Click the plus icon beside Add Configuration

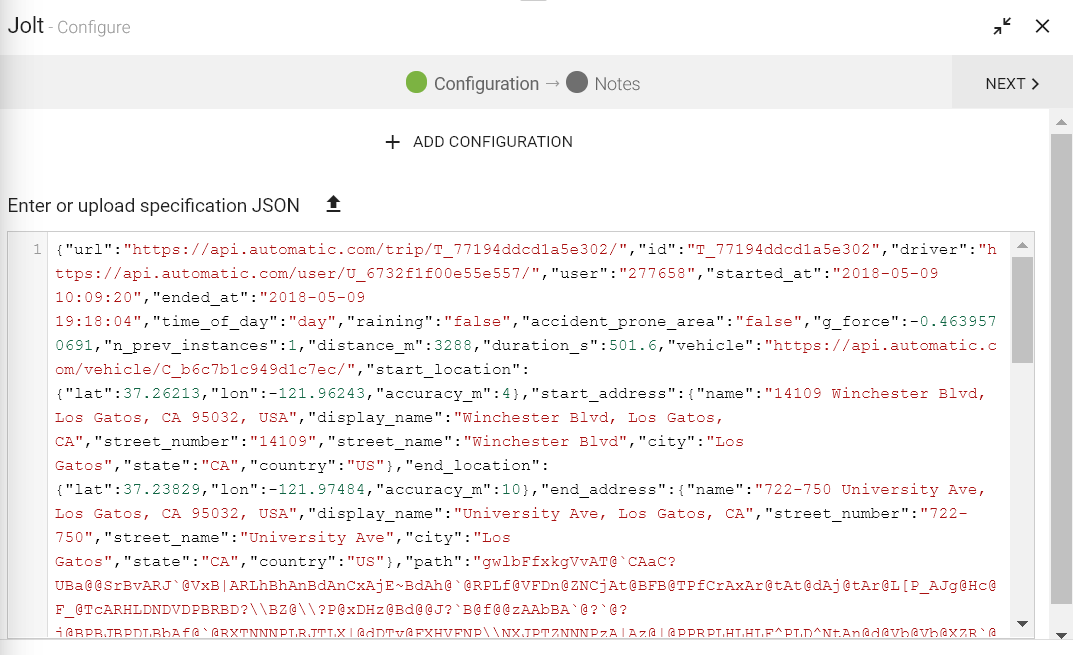pyautogui.click(x=393, y=142)
